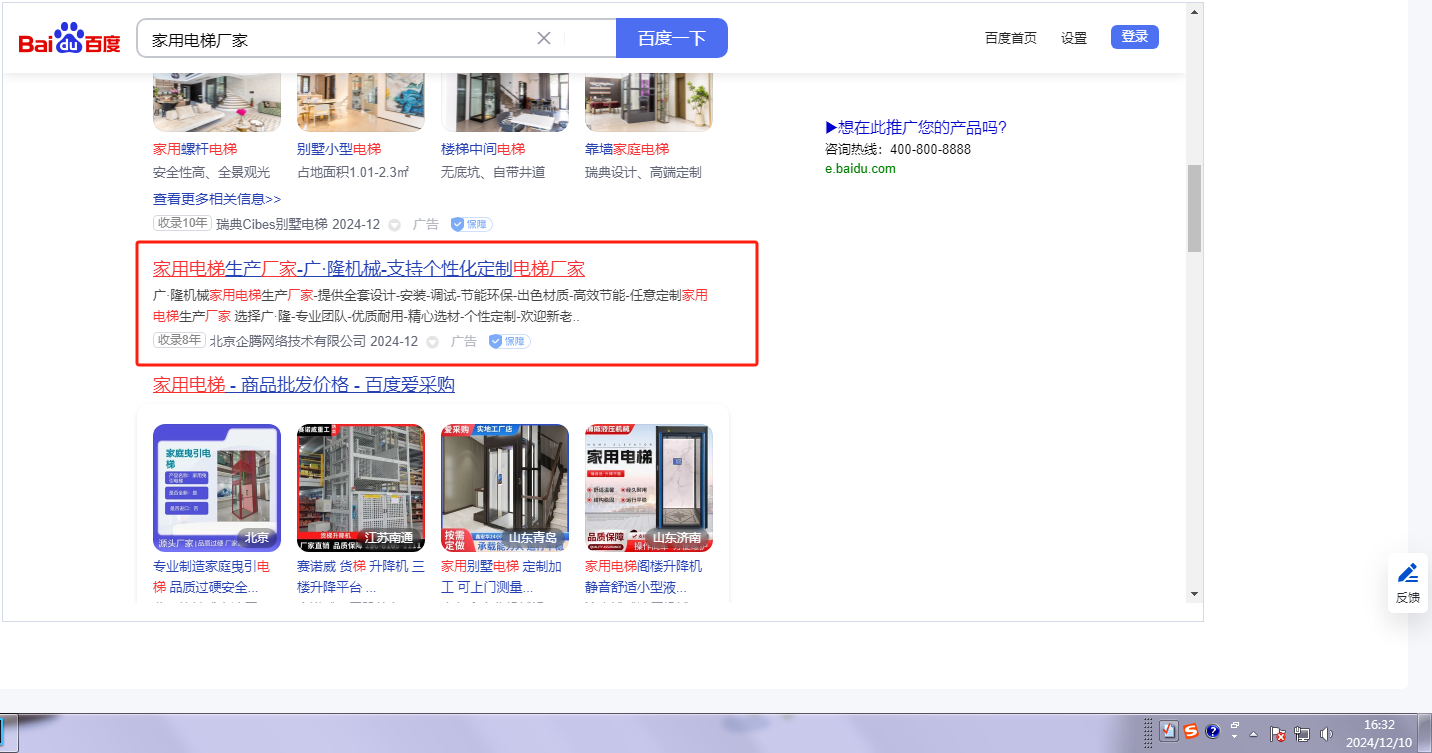Open the product thumbnail tagged 北京
This screenshot has height=753, width=1432.
click(x=217, y=488)
